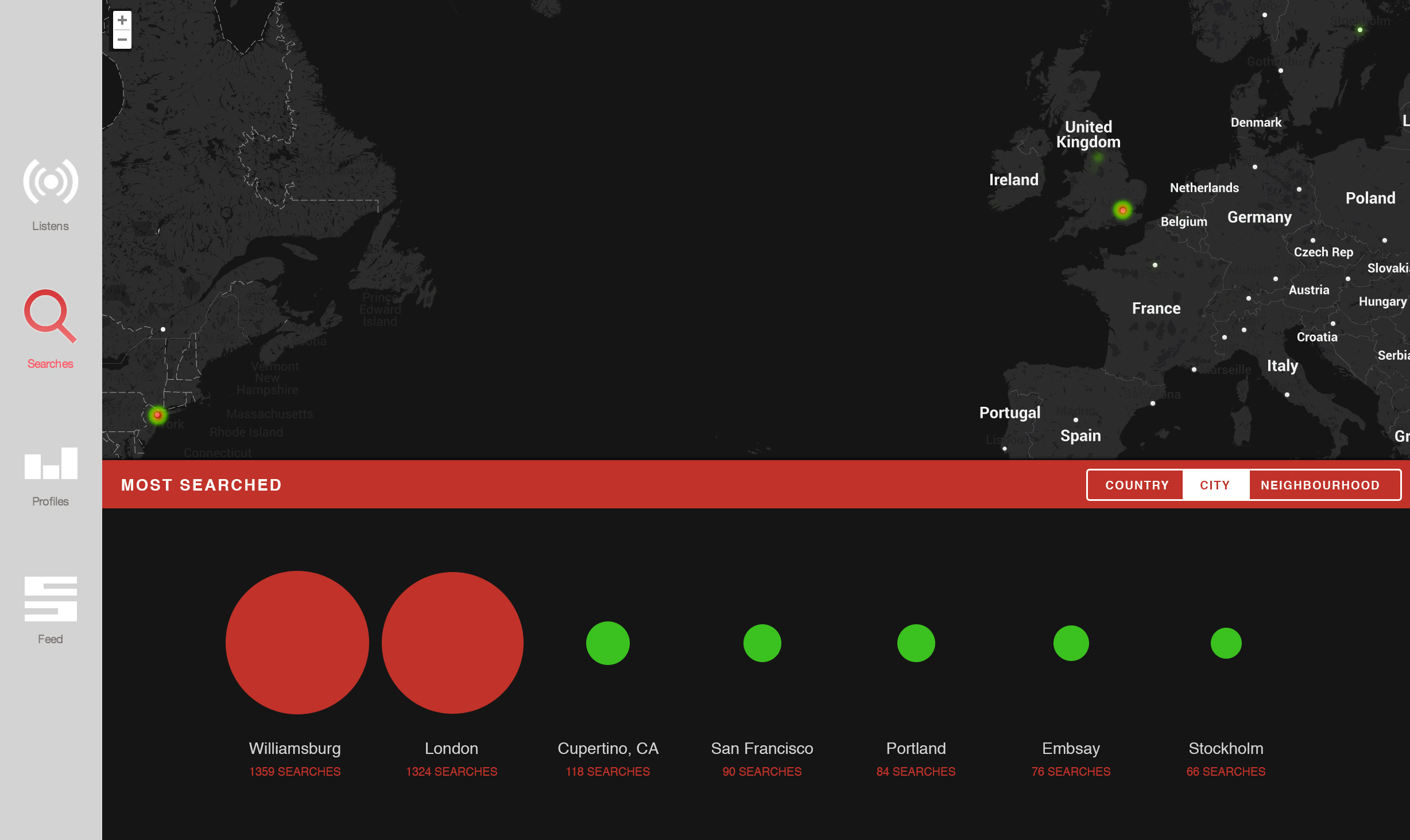1410x840 pixels.
Task: Click the MOST SEARCHED heading
Action: (202, 485)
